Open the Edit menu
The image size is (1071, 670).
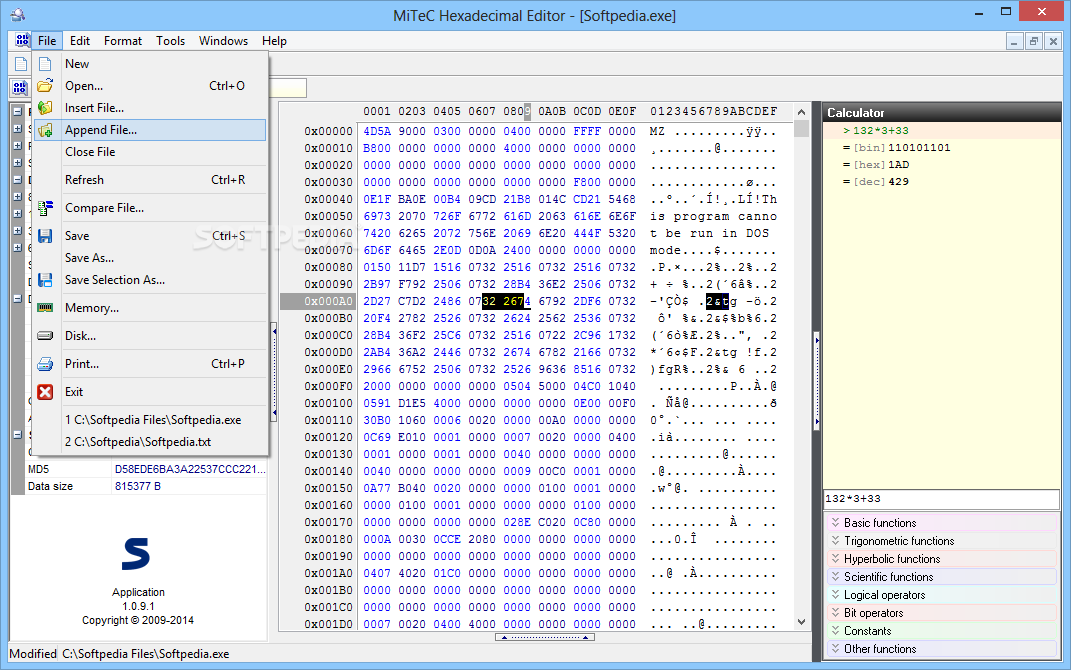[x=80, y=41]
